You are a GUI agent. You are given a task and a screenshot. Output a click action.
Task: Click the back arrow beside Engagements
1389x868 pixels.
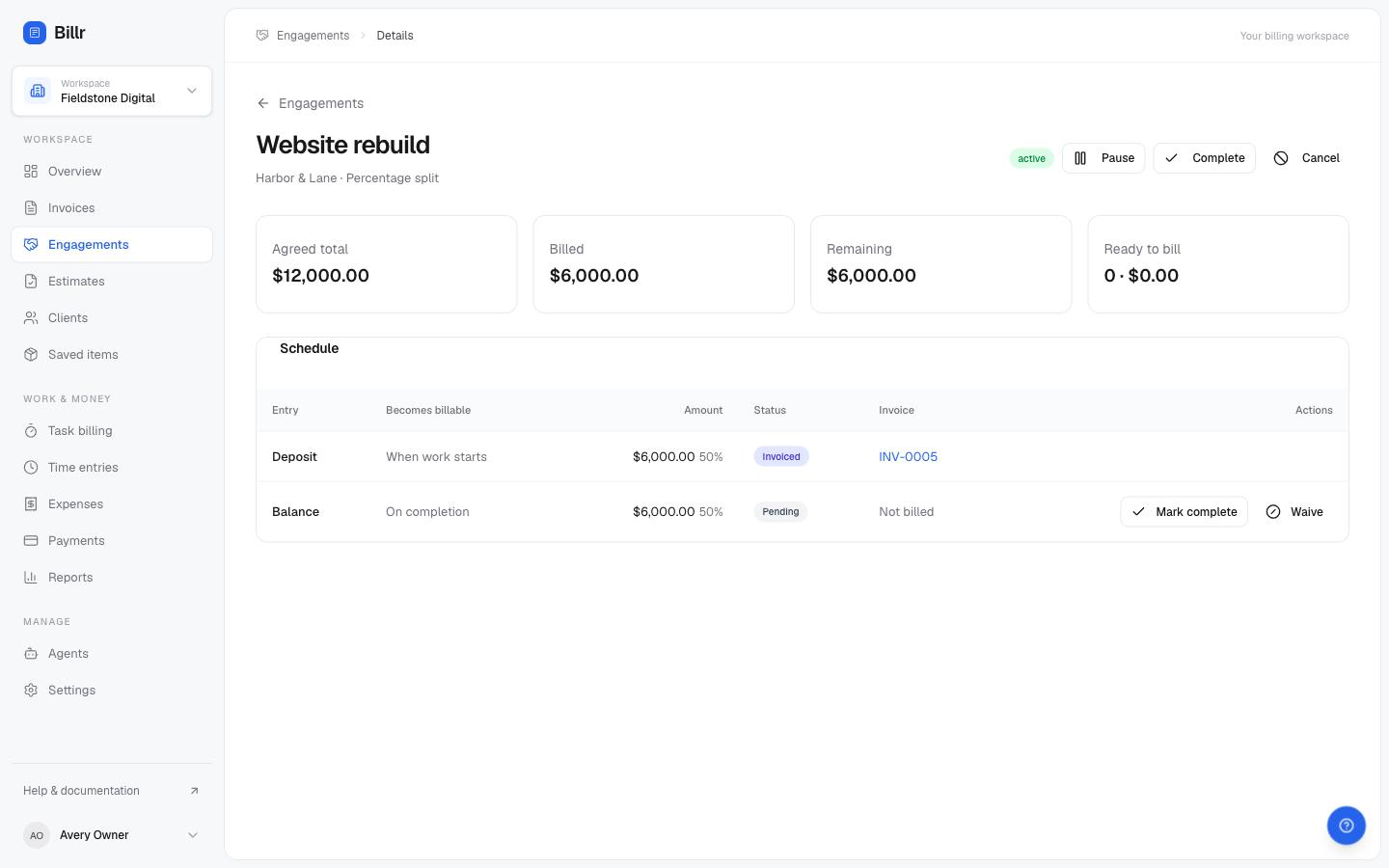(x=263, y=103)
